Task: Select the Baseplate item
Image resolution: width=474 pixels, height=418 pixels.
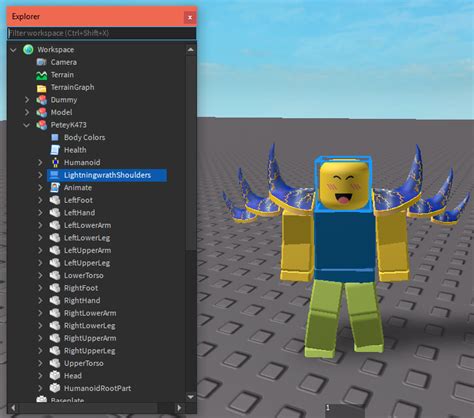Action: 67,400
